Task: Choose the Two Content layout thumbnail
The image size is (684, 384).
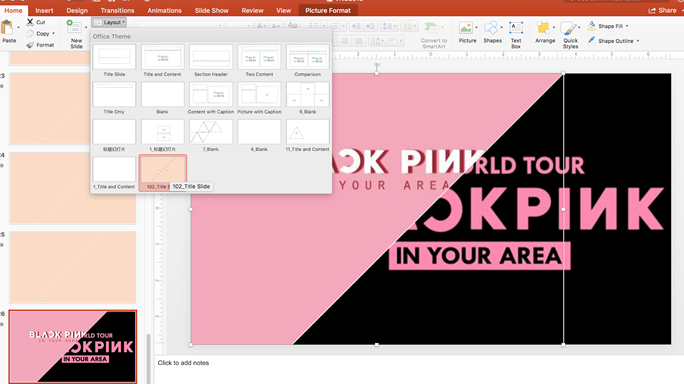Action: click(x=259, y=57)
